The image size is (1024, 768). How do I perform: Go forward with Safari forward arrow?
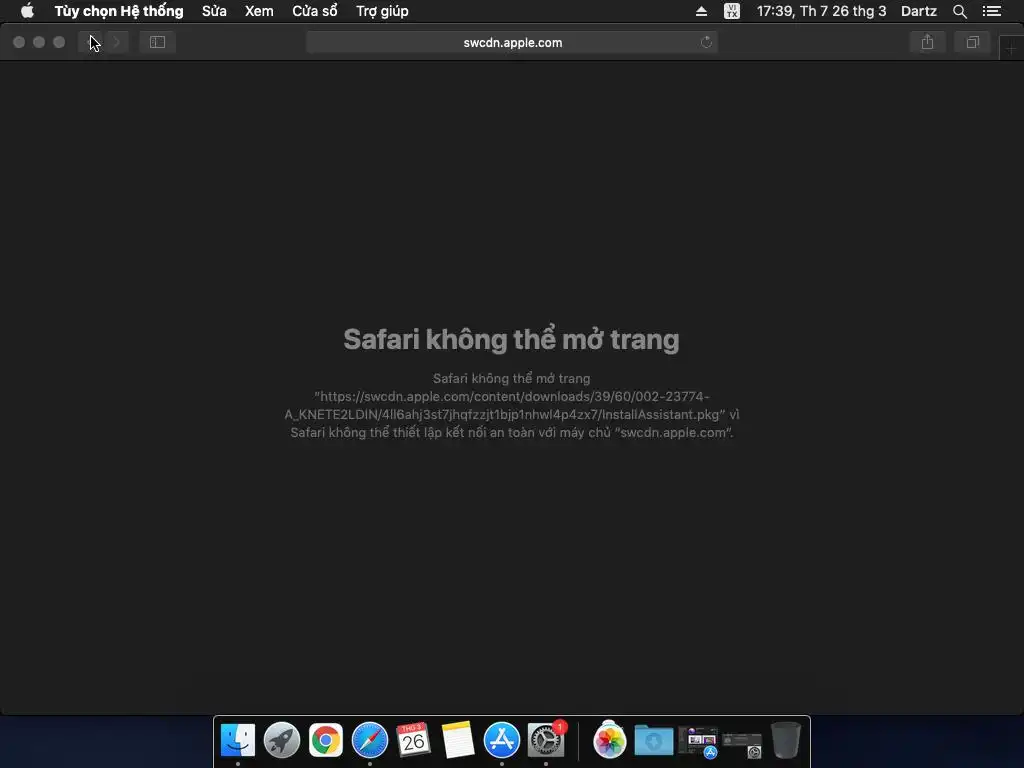coord(117,42)
